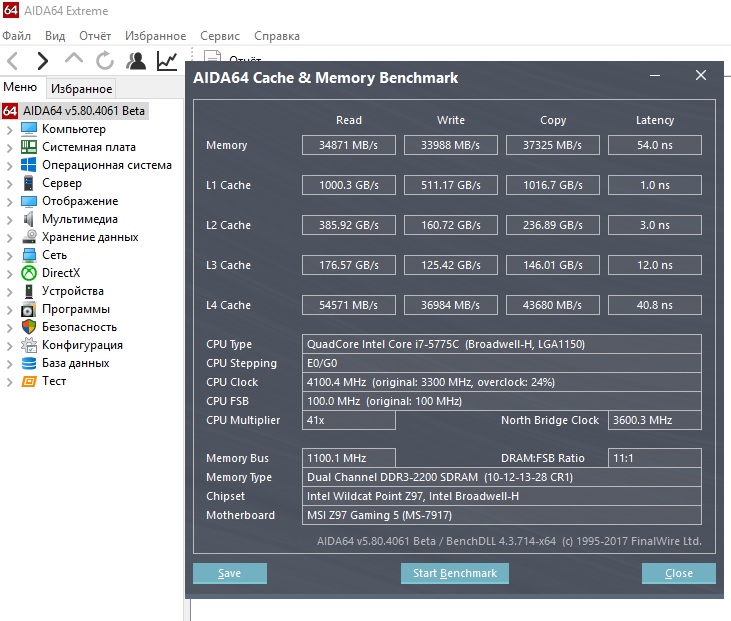This screenshot has height=621, width=731.
Task: Click the Save button
Action: [229, 573]
